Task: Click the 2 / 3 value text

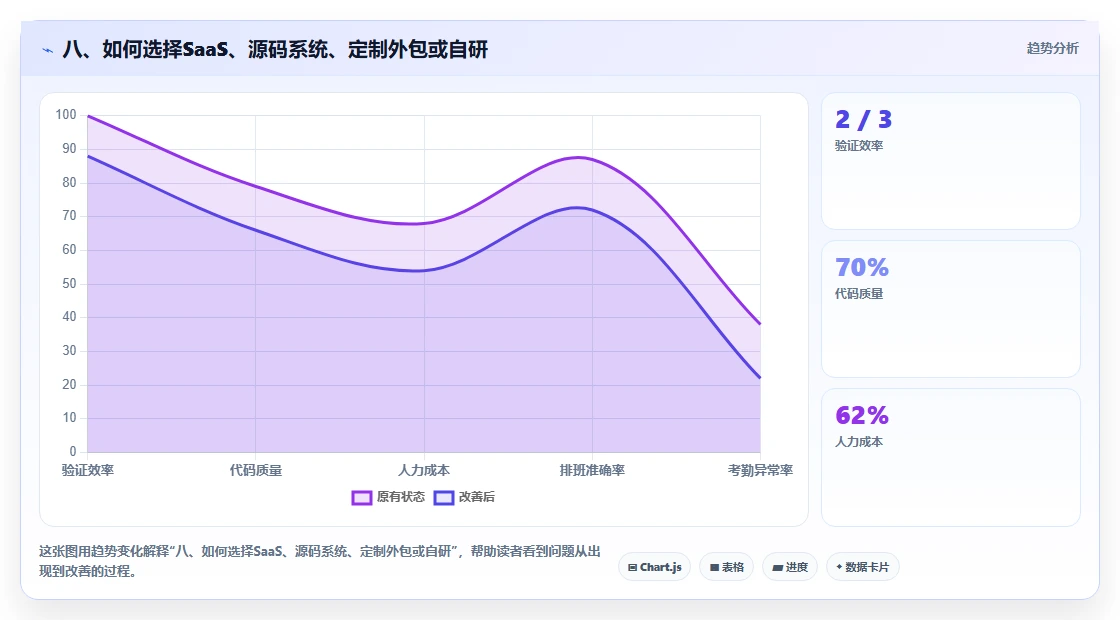Action: click(864, 119)
